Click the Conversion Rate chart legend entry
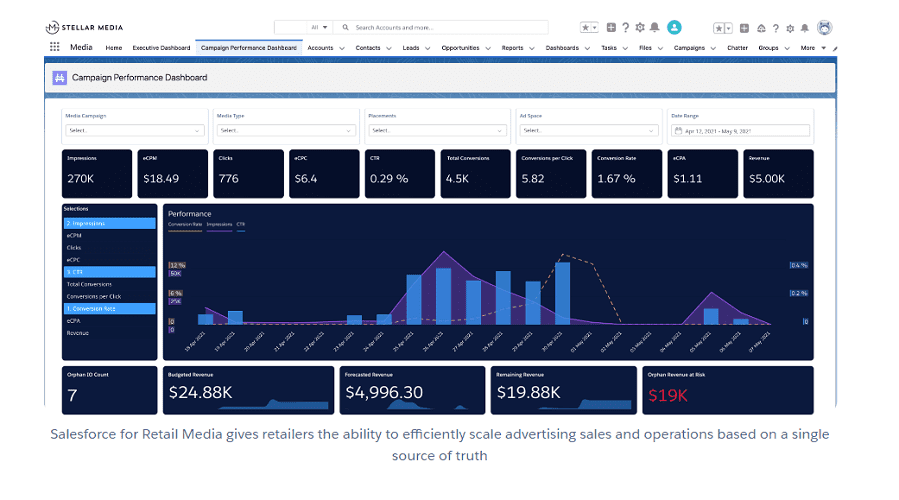 pos(185,225)
